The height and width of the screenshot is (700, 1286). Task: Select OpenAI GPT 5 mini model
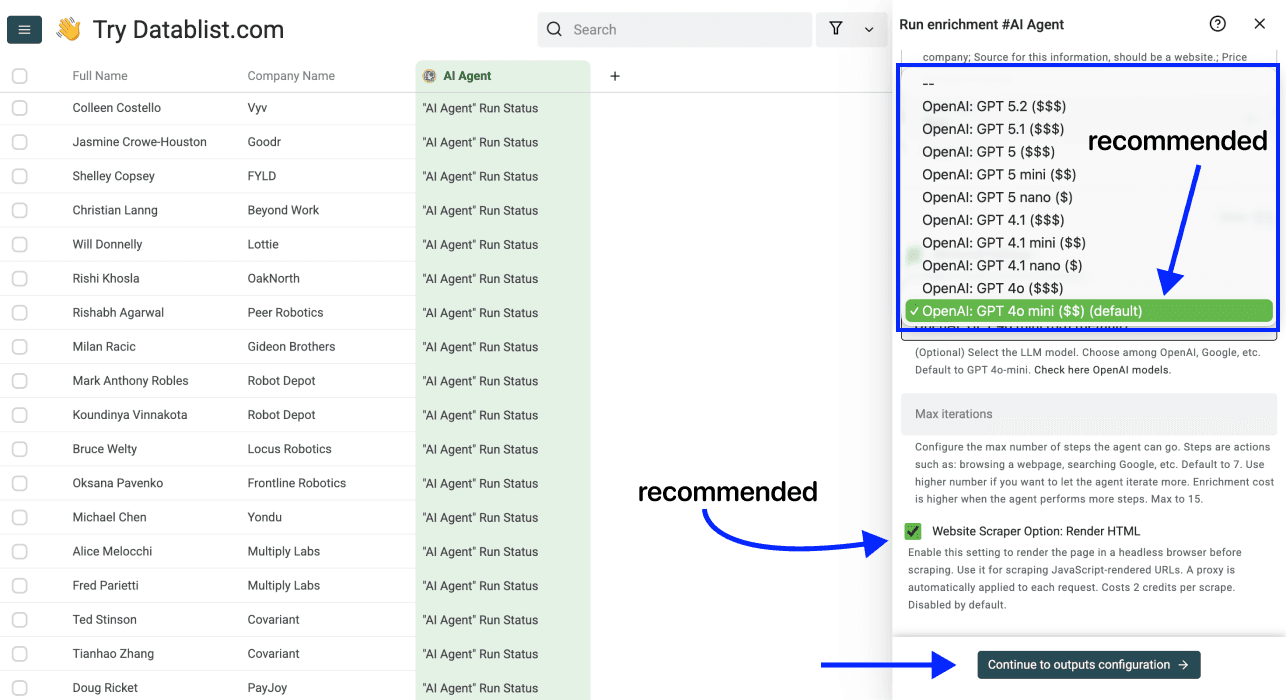coord(1000,174)
